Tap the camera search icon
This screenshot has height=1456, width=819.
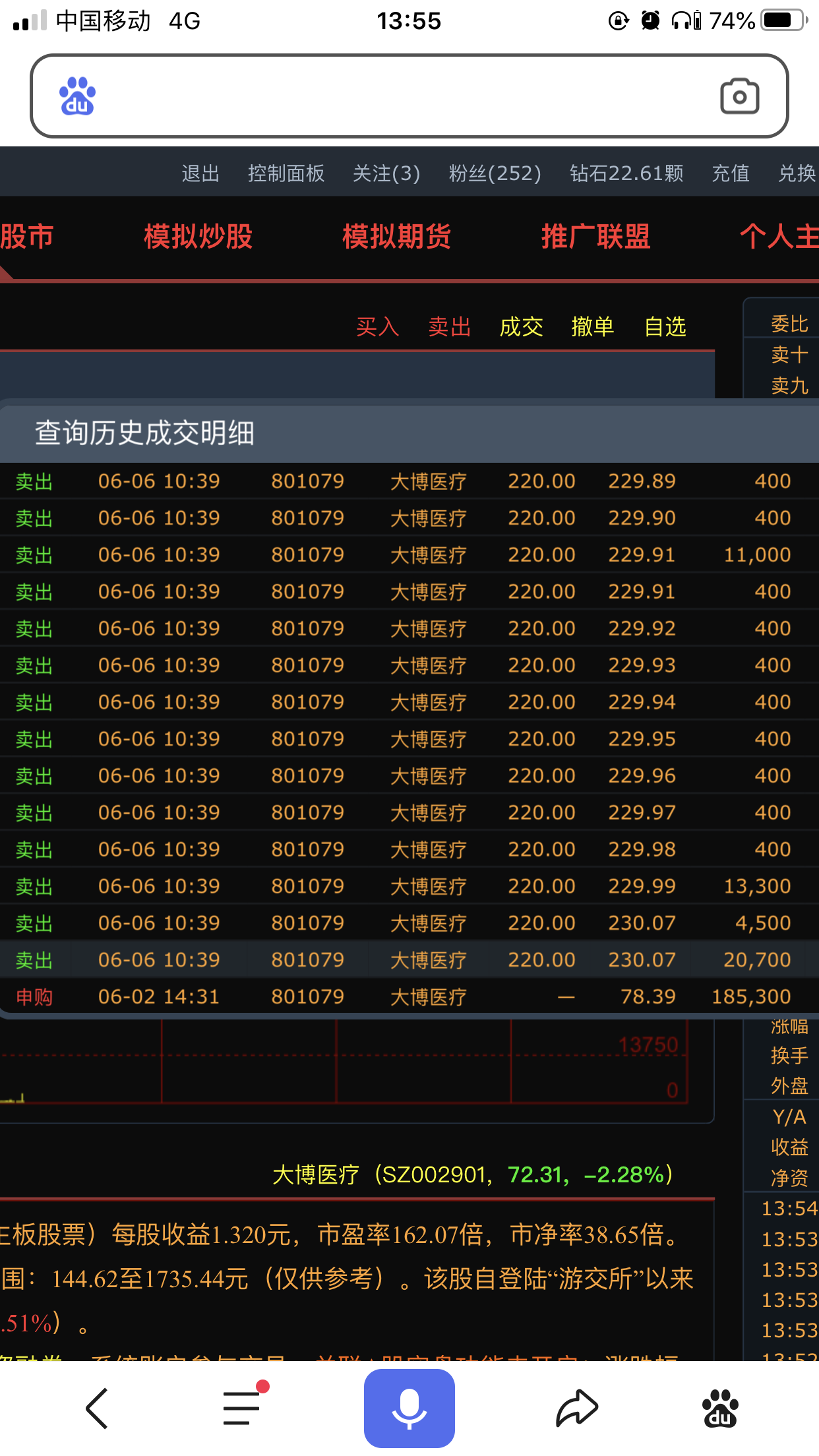pyautogui.click(x=739, y=97)
